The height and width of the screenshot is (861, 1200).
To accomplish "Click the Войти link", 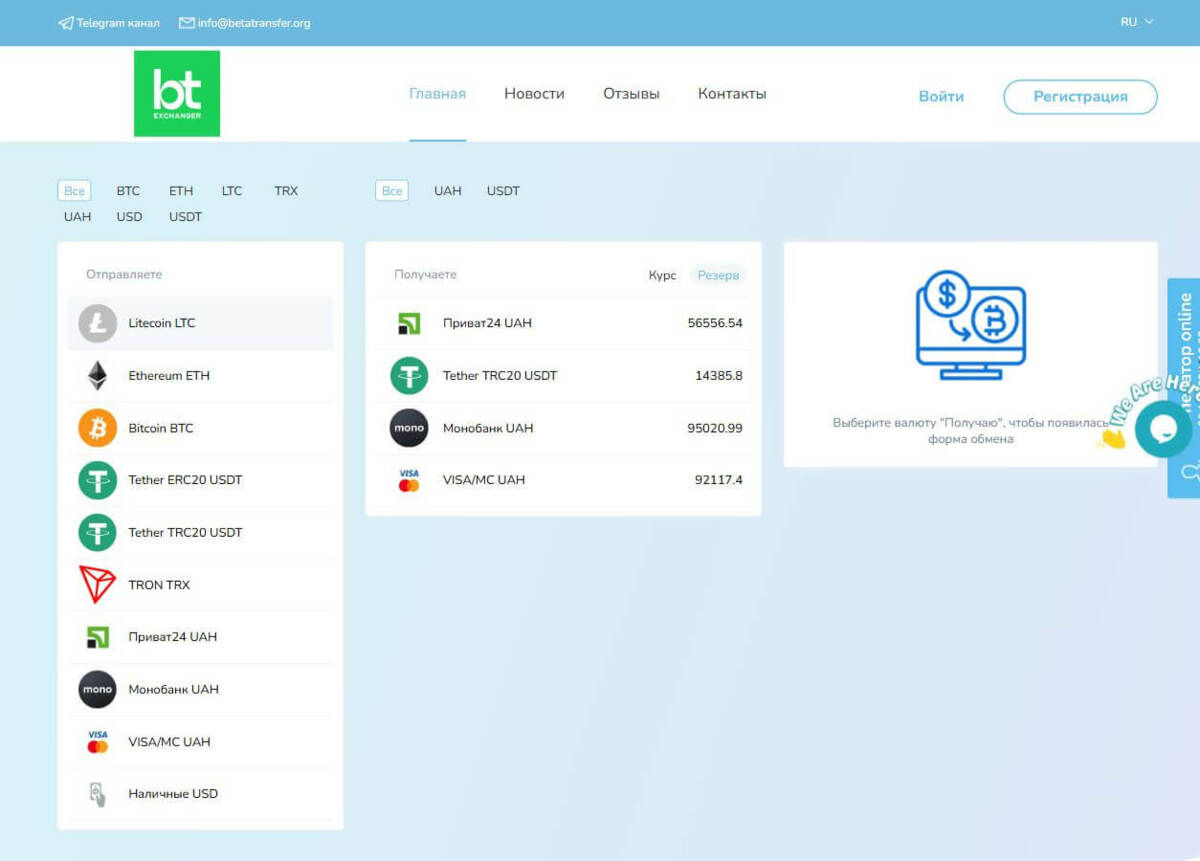I will [x=941, y=97].
